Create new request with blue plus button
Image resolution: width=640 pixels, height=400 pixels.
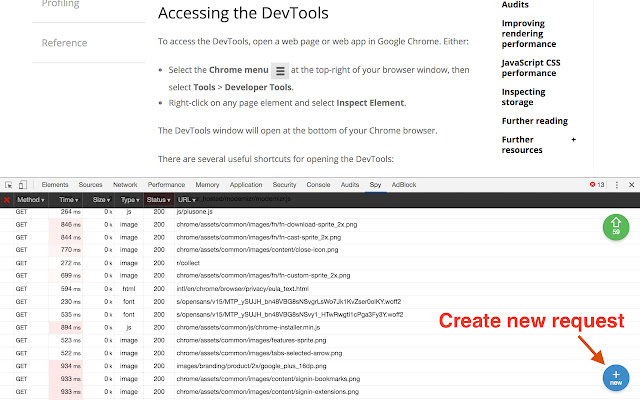tap(616, 378)
